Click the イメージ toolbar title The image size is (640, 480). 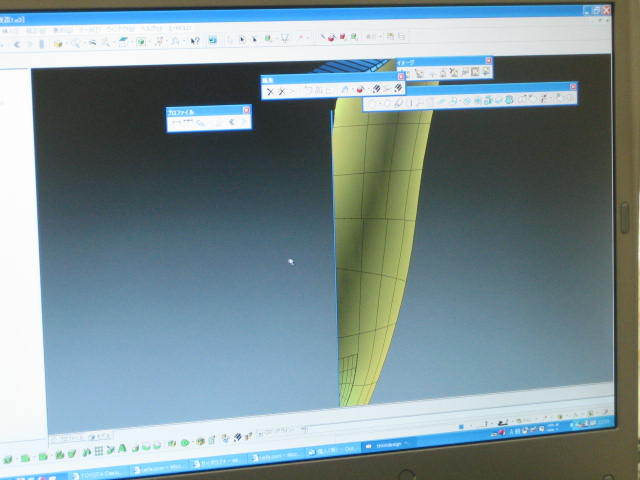coord(406,62)
